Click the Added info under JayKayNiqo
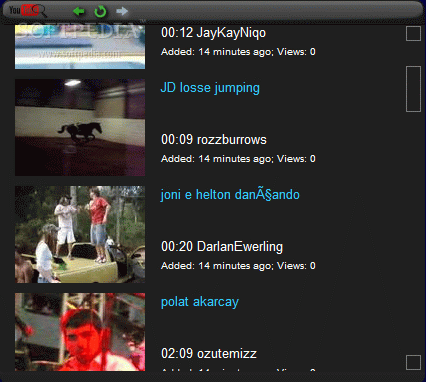The image size is (428, 382). click(x=238, y=52)
